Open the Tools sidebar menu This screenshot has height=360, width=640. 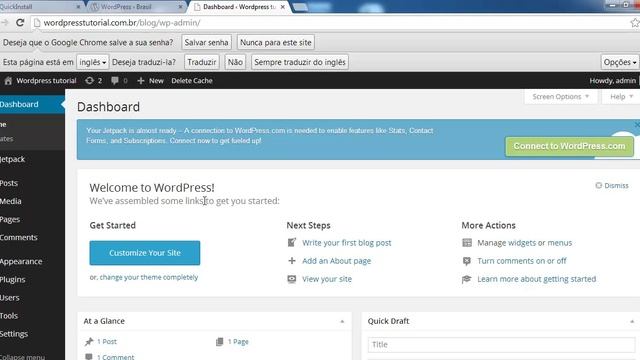coord(32,316)
